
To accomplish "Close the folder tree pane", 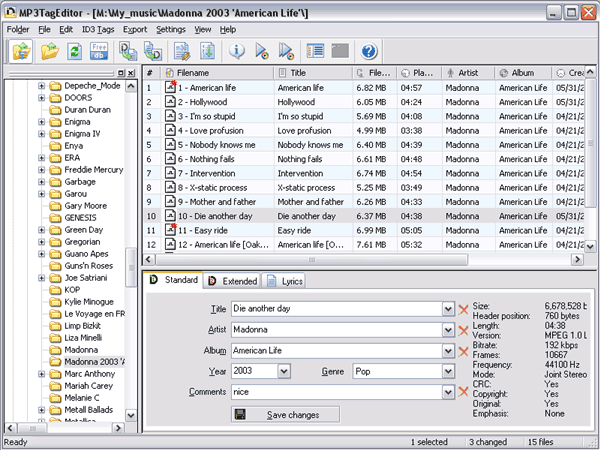I will coord(131,73).
